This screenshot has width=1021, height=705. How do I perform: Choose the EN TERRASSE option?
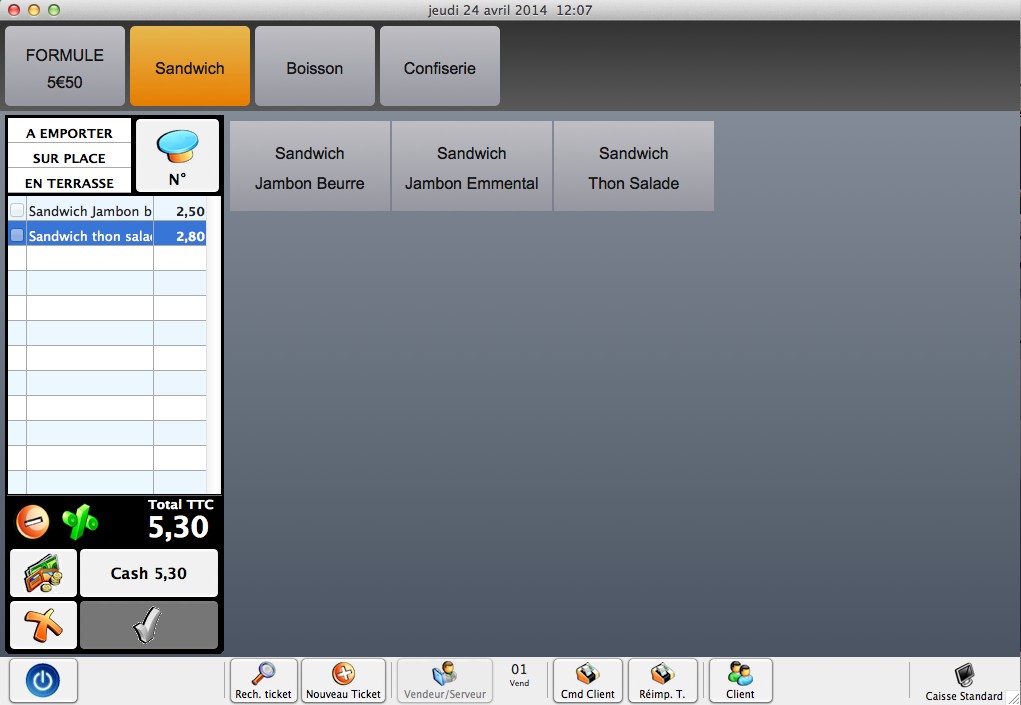(69, 183)
